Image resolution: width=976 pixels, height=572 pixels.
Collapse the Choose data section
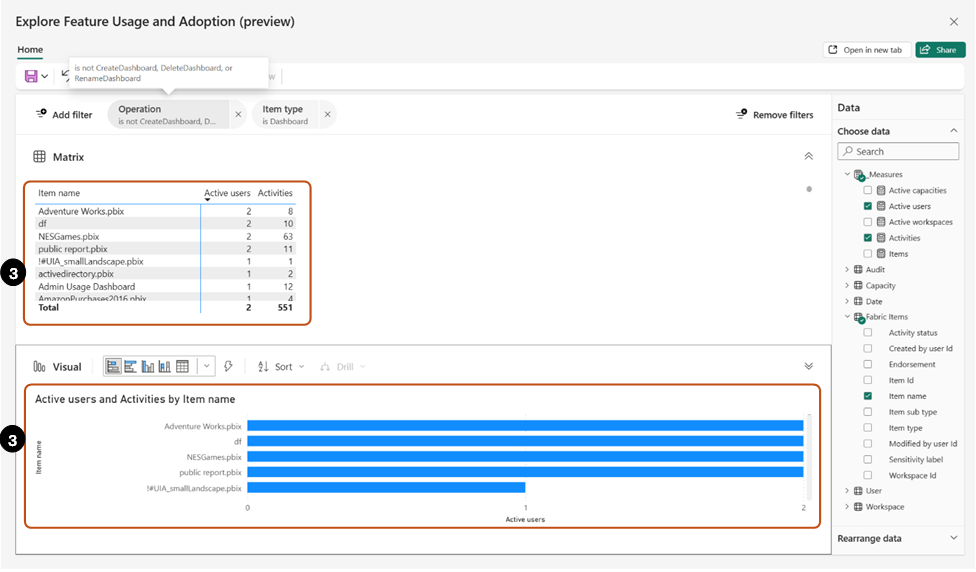click(x=954, y=131)
